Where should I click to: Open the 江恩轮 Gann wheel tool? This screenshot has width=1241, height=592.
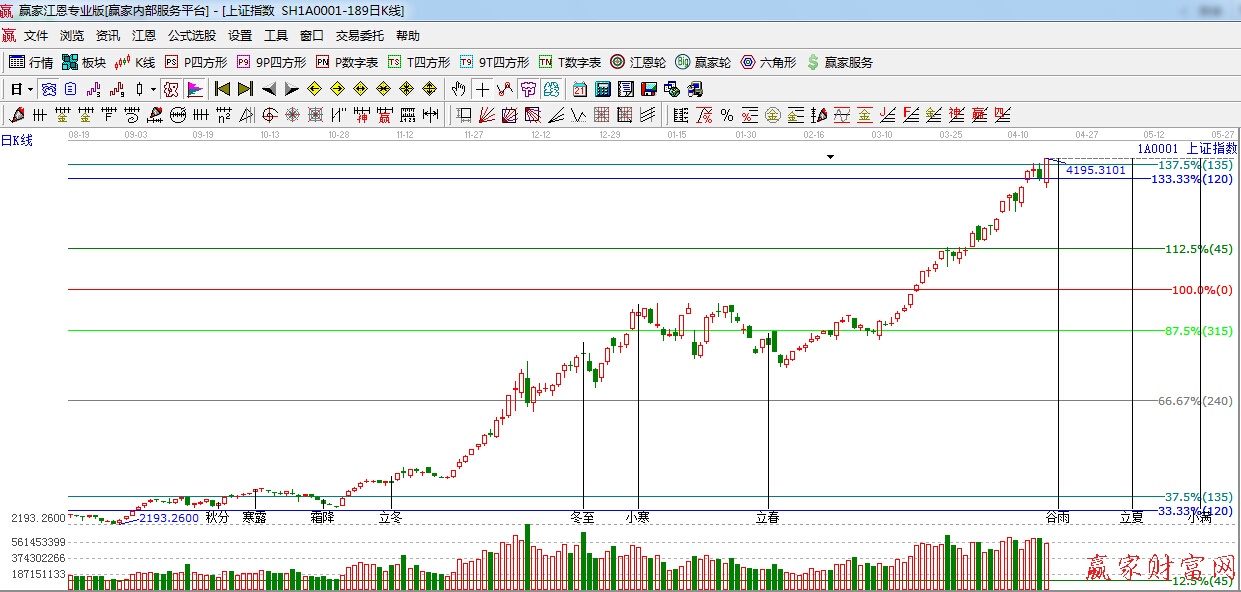point(638,62)
